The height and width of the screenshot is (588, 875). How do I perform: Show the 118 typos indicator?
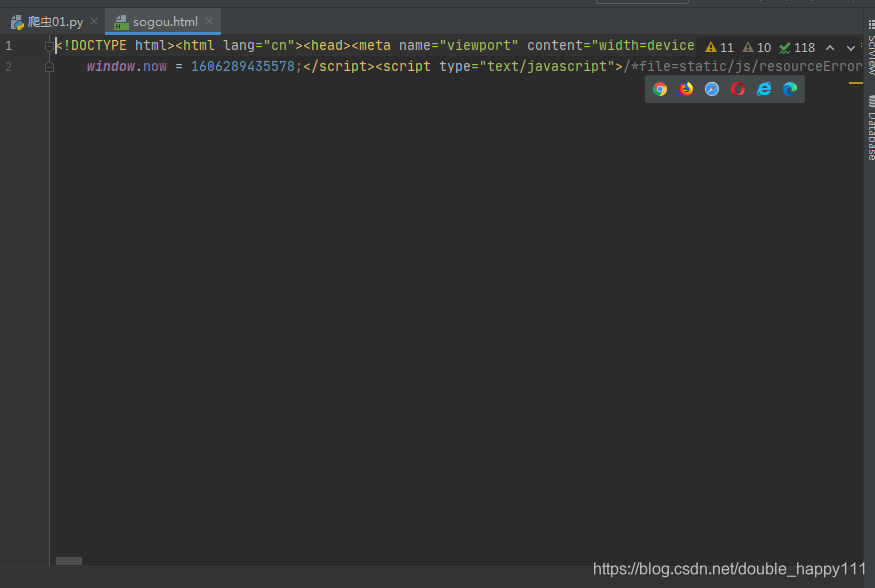tap(797, 47)
